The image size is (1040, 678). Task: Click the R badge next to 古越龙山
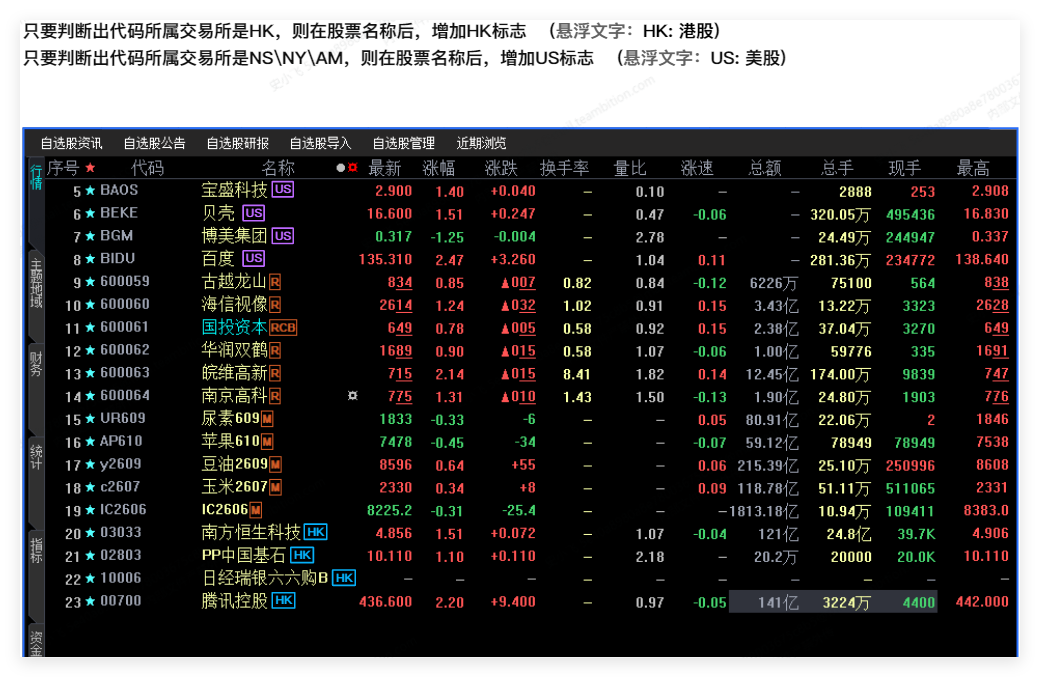275,282
